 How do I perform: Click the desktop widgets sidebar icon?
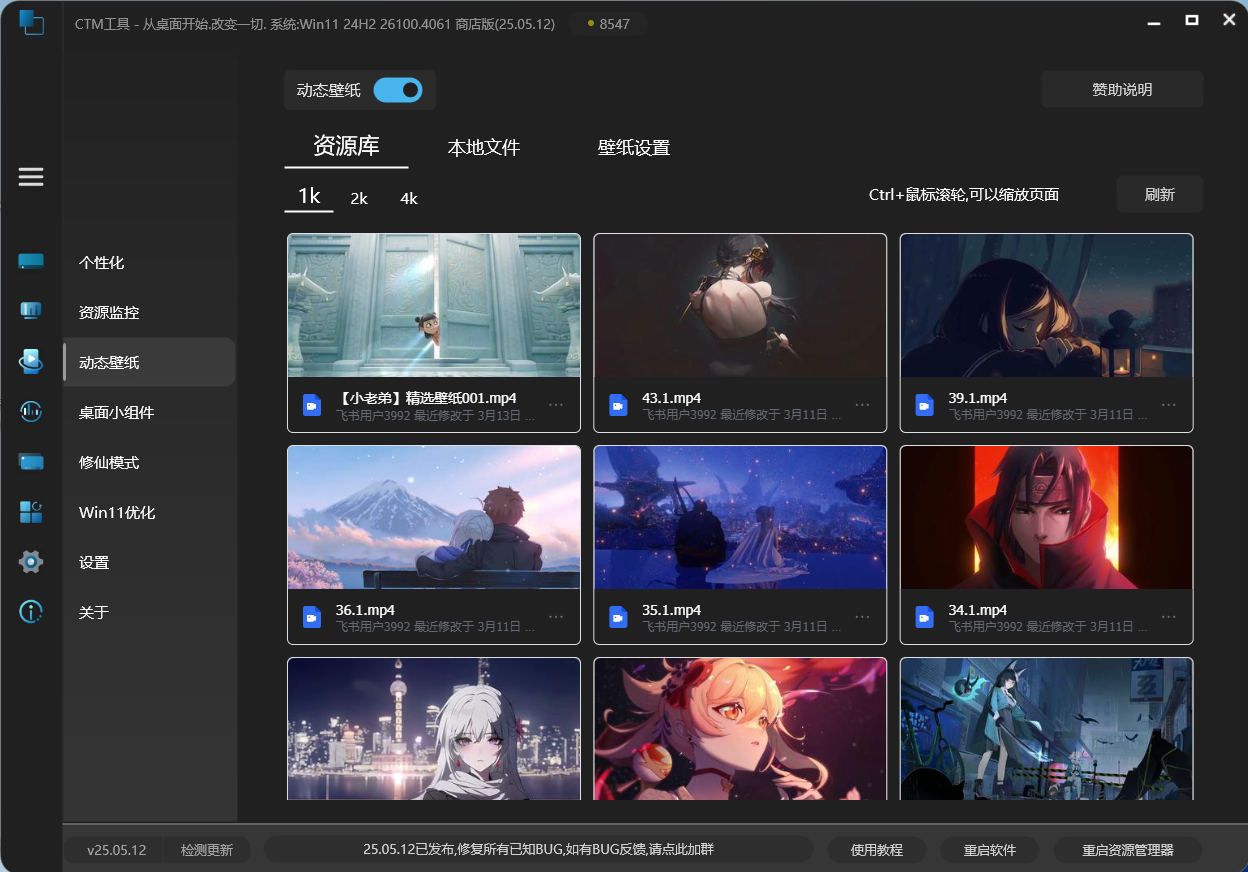pyautogui.click(x=31, y=411)
